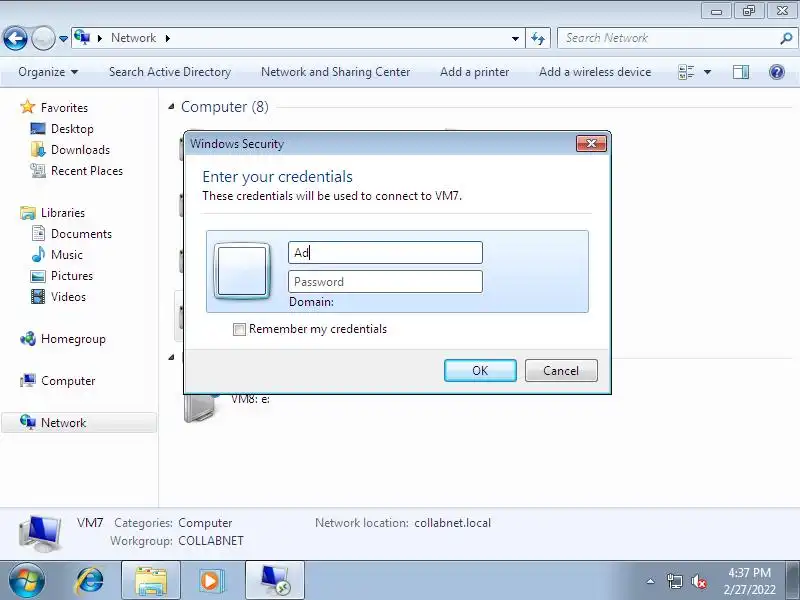Show hidden tray icons arrow
The image size is (800, 600).
click(651, 581)
